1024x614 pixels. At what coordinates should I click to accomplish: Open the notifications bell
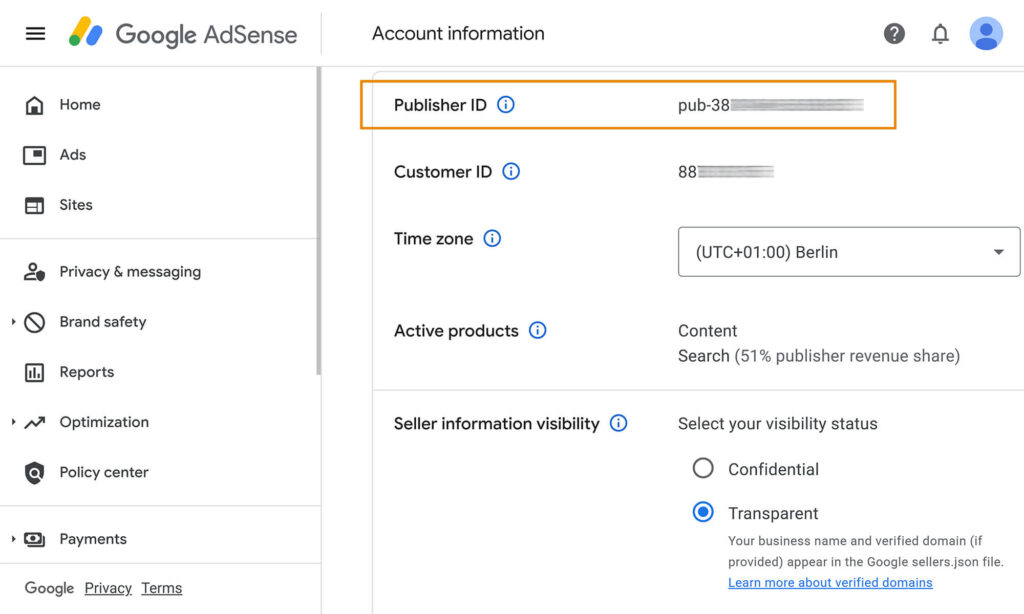coord(940,33)
